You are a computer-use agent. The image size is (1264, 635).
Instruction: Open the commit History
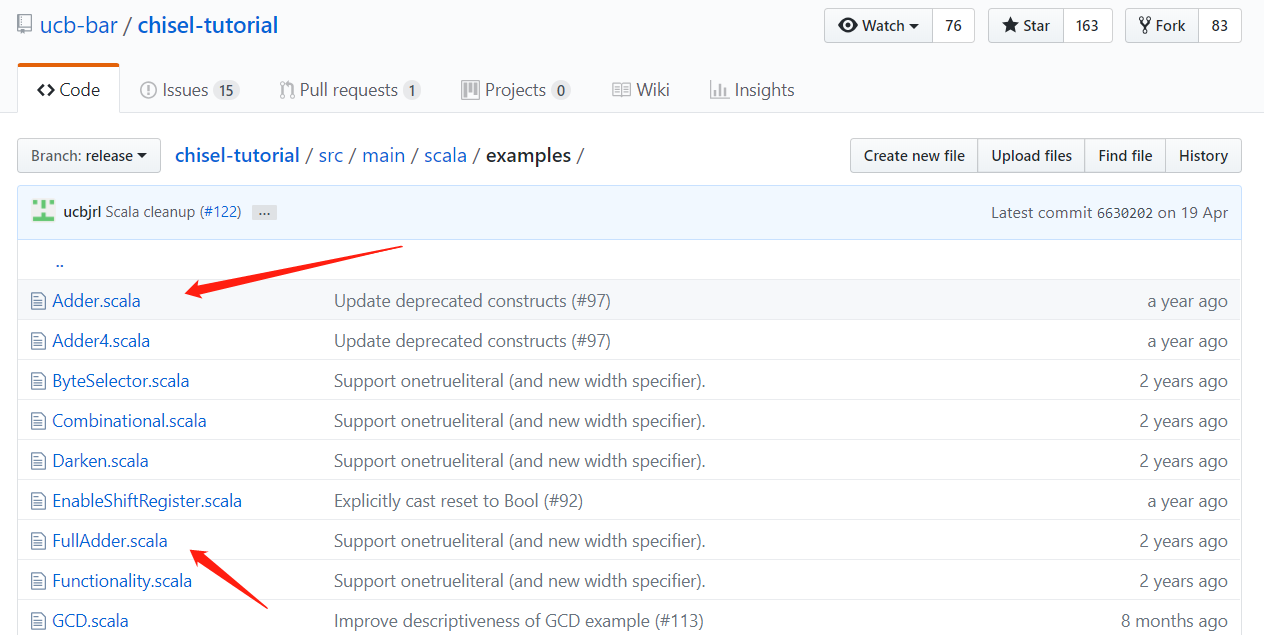[1203, 156]
